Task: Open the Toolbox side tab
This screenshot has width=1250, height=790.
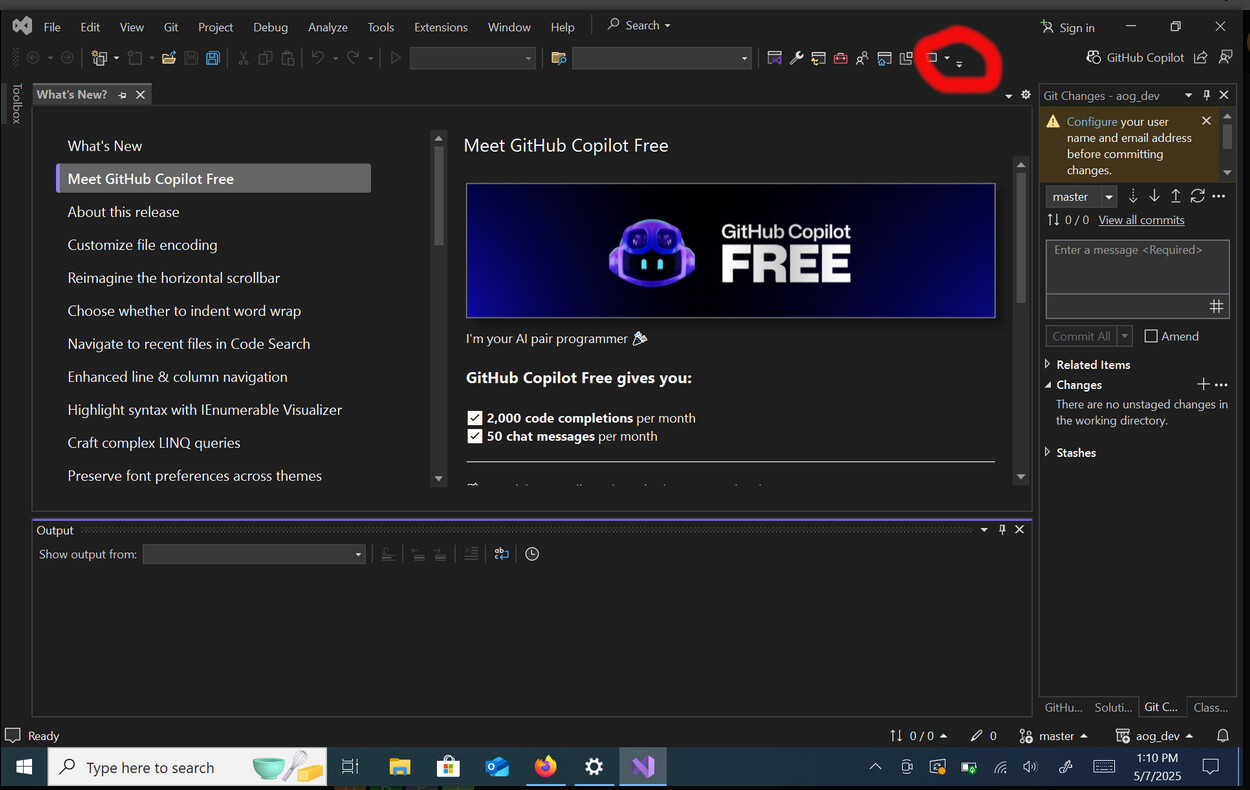Action: click(16, 103)
